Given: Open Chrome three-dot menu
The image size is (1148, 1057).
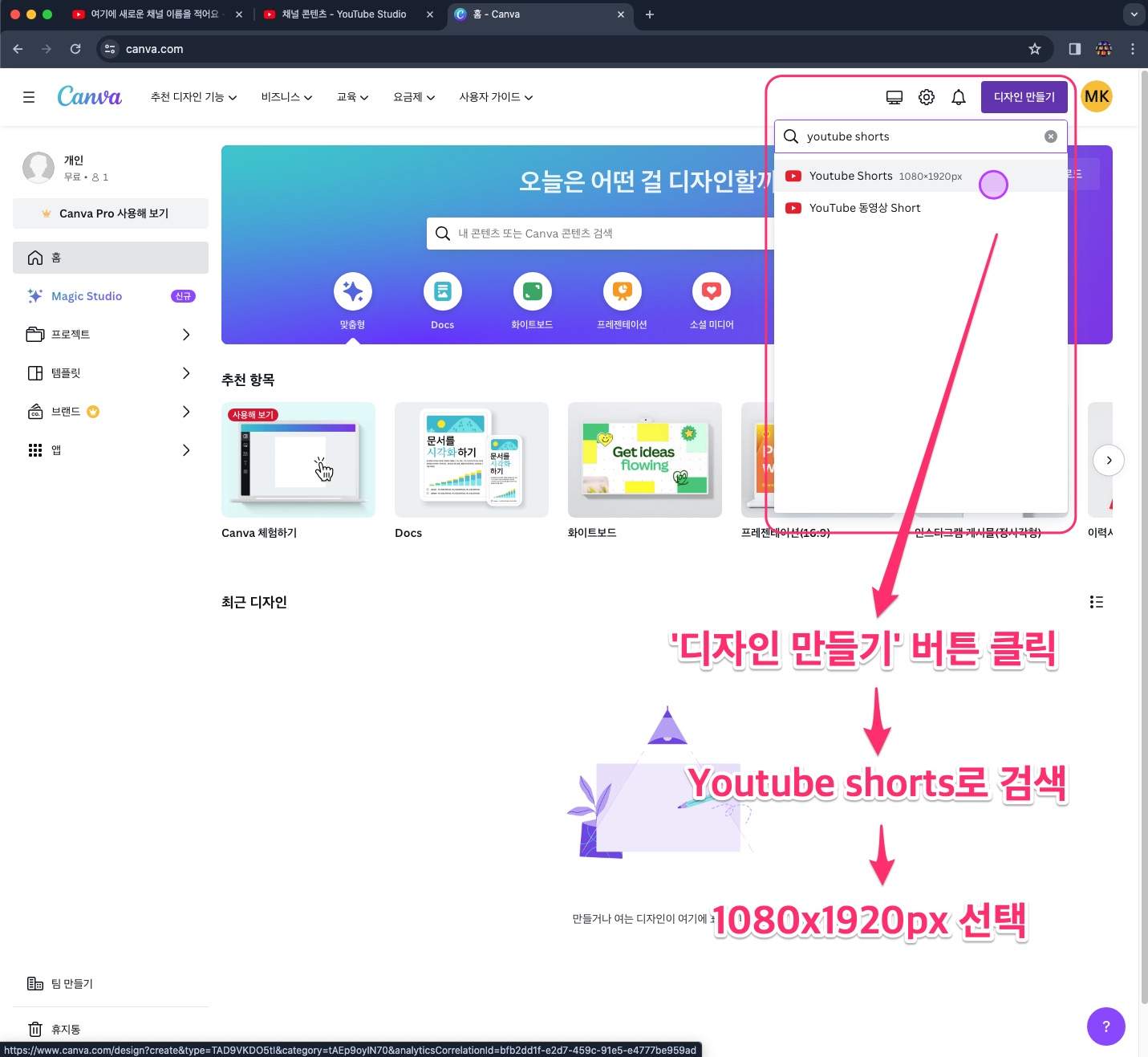Looking at the screenshot, I should pos(1133,49).
